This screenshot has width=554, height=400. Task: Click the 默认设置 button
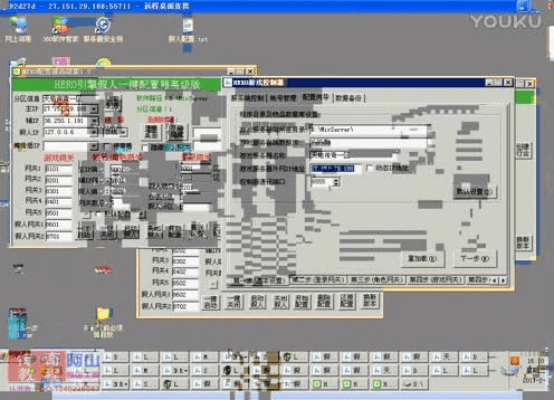tap(475, 192)
